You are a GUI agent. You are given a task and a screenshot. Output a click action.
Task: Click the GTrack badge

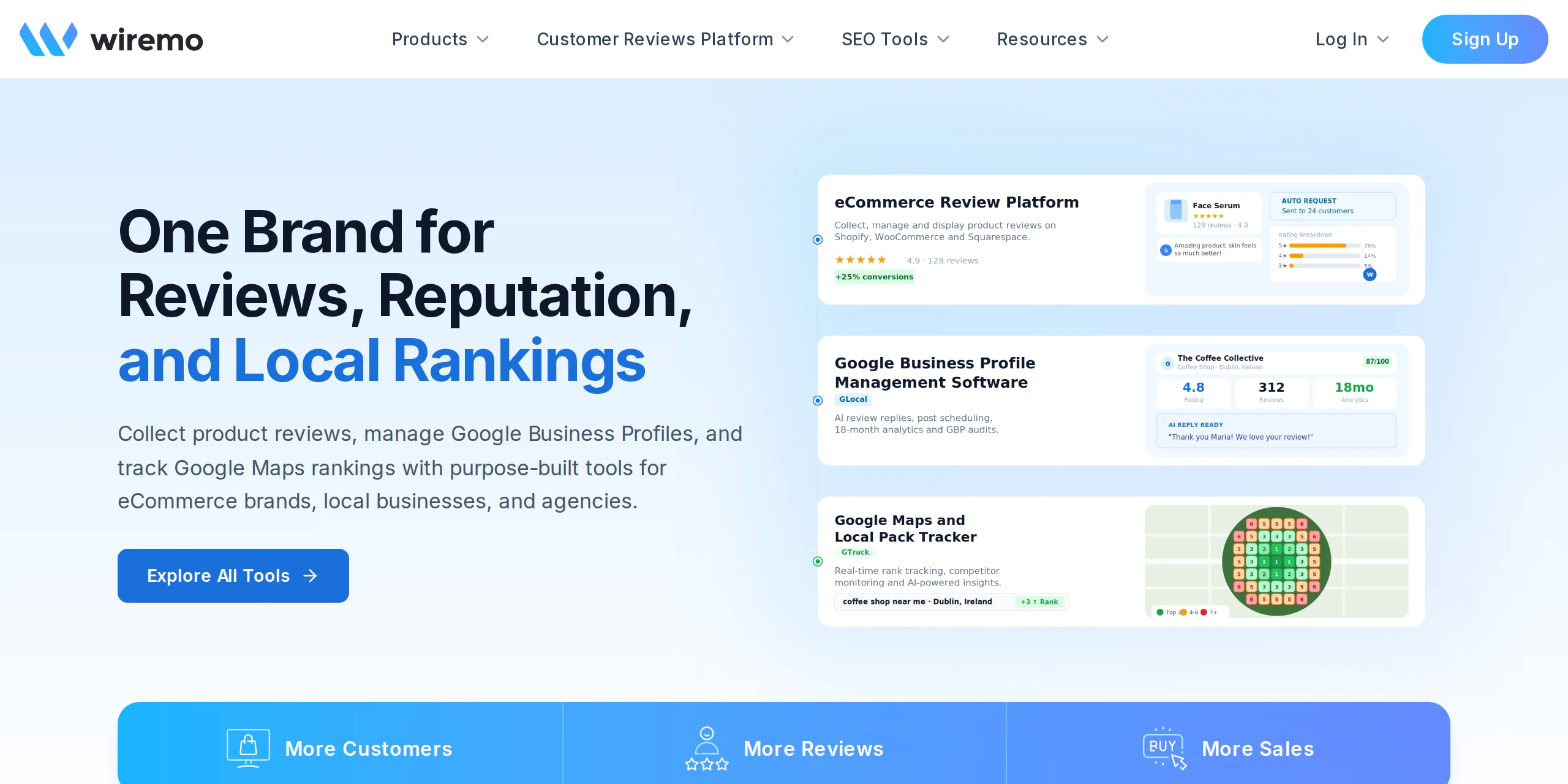point(855,552)
